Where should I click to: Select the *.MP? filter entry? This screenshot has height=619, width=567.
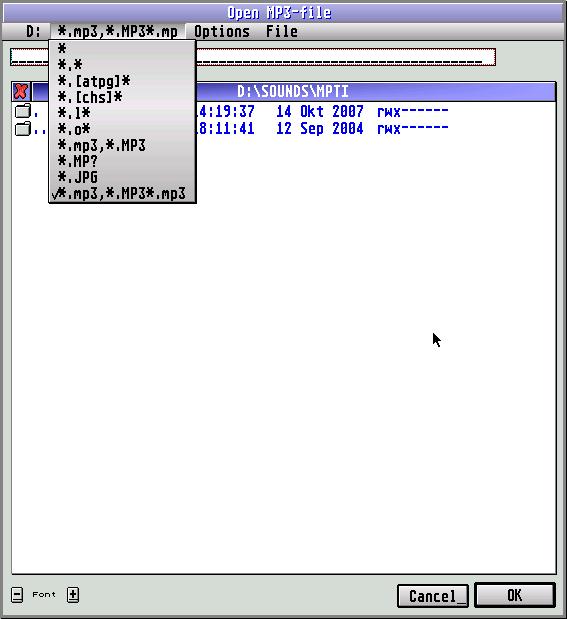122,161
